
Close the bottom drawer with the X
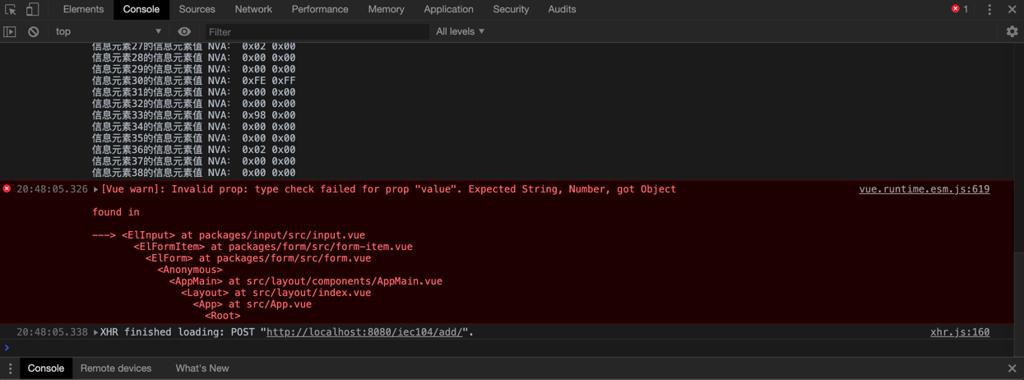1012,368
